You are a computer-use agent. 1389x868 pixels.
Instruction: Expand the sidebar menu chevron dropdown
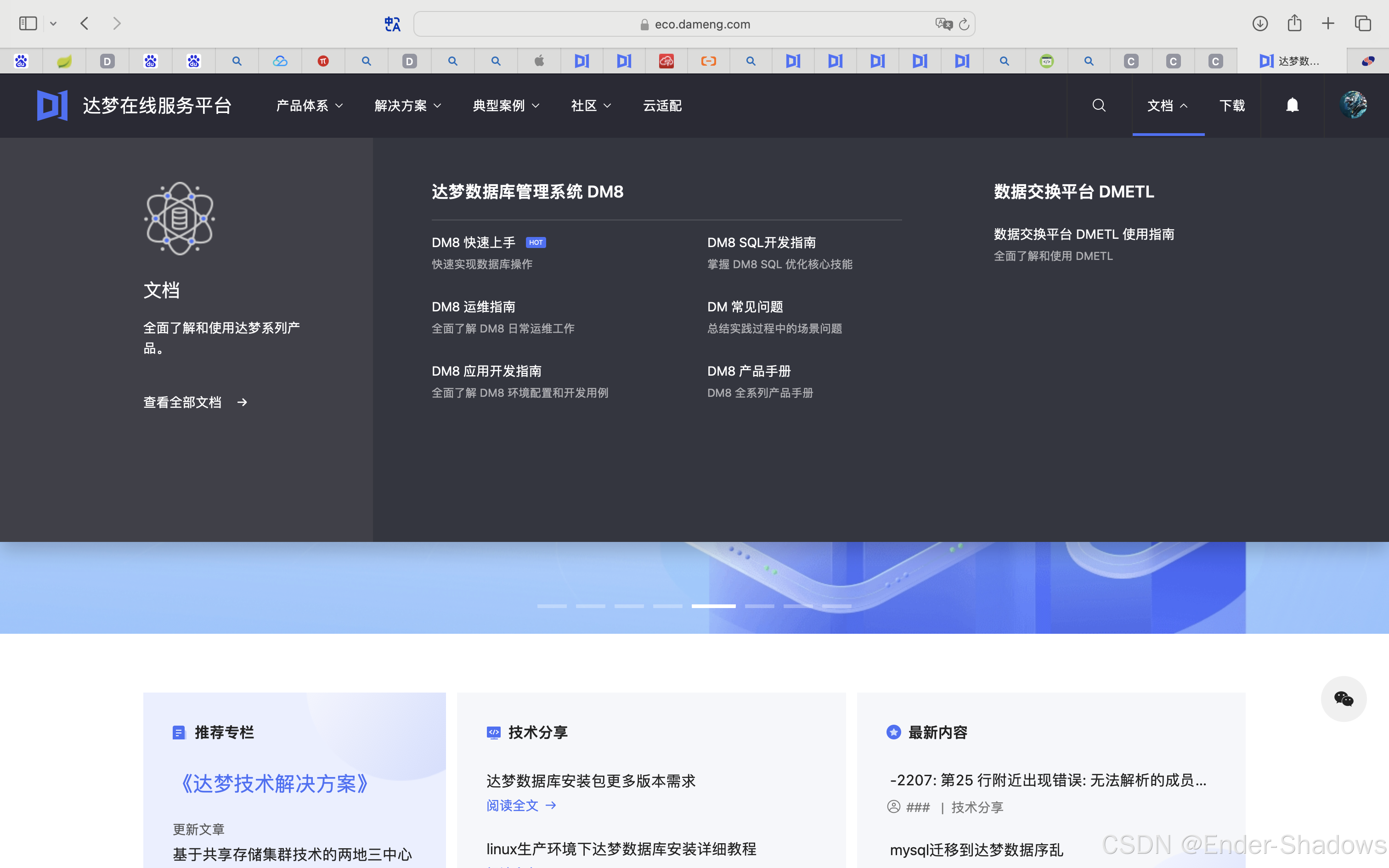[53, 23]
